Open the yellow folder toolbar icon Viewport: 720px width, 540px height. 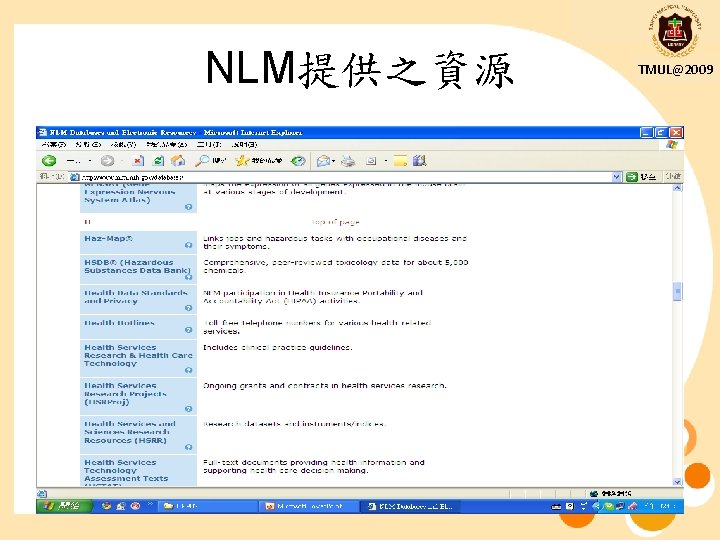[x=400, y=161]
